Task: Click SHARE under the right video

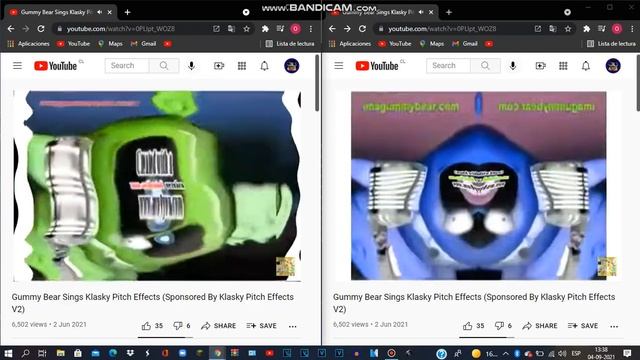Action: 540,326
